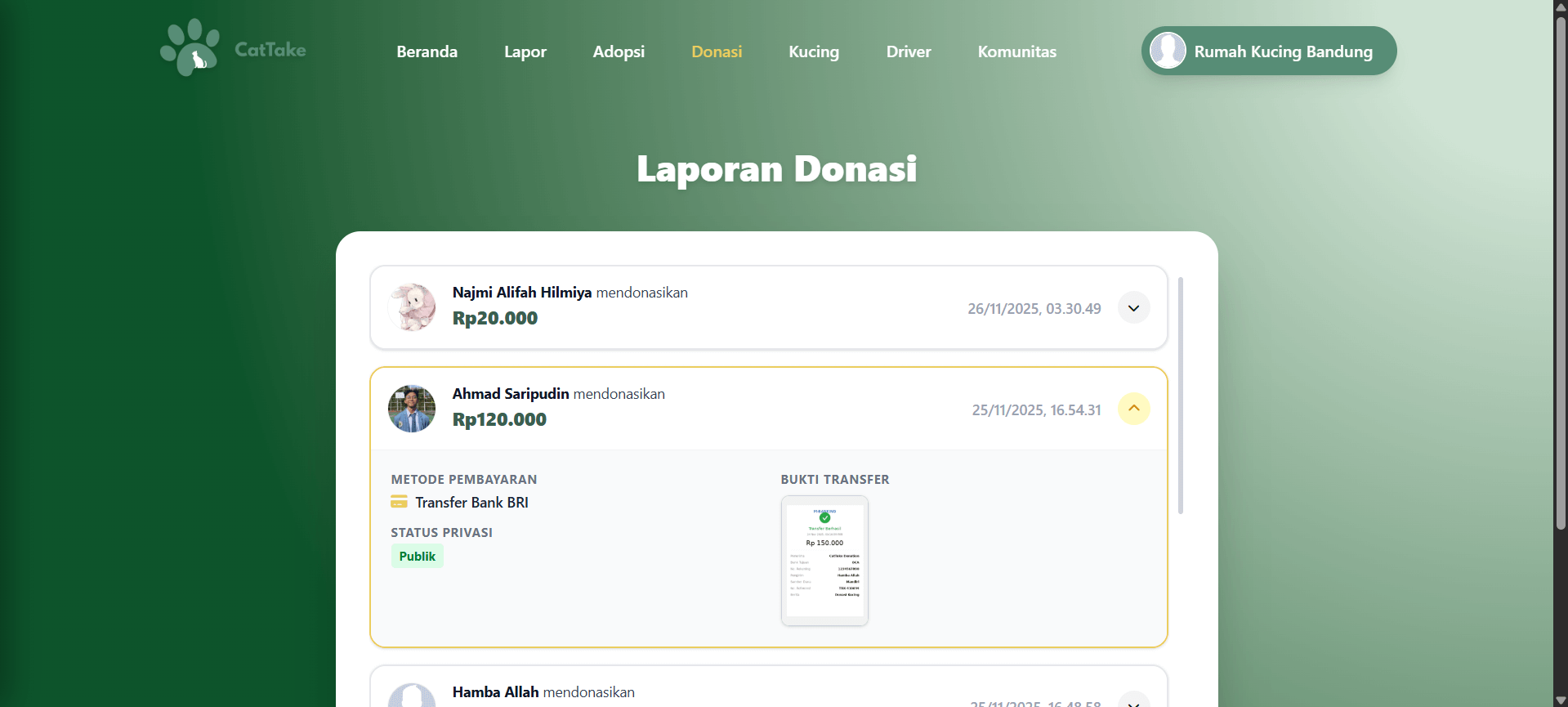Click the Rumah Kucing Bandung account button
The width and height of the screenshot is (1568, 707).
pyautogui.click(x=1282, y=51)
